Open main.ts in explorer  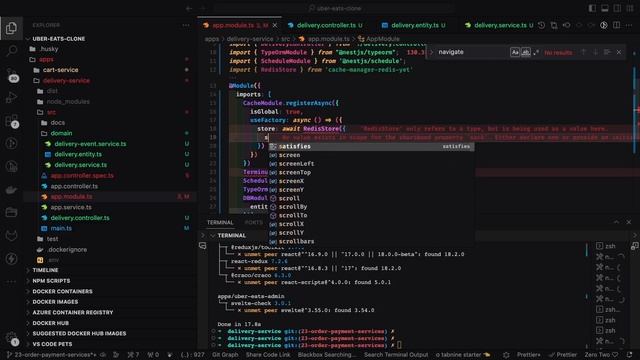click(61, 228)
